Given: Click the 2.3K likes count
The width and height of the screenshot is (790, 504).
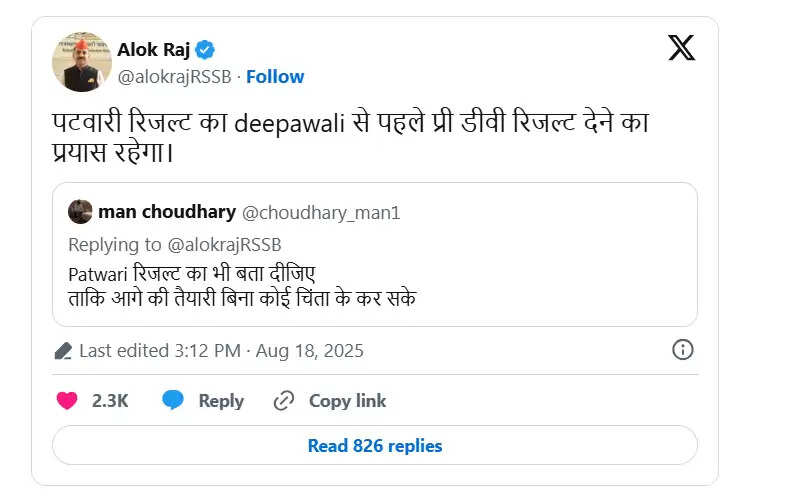Looking at the screenshot, I should (110, 401).
